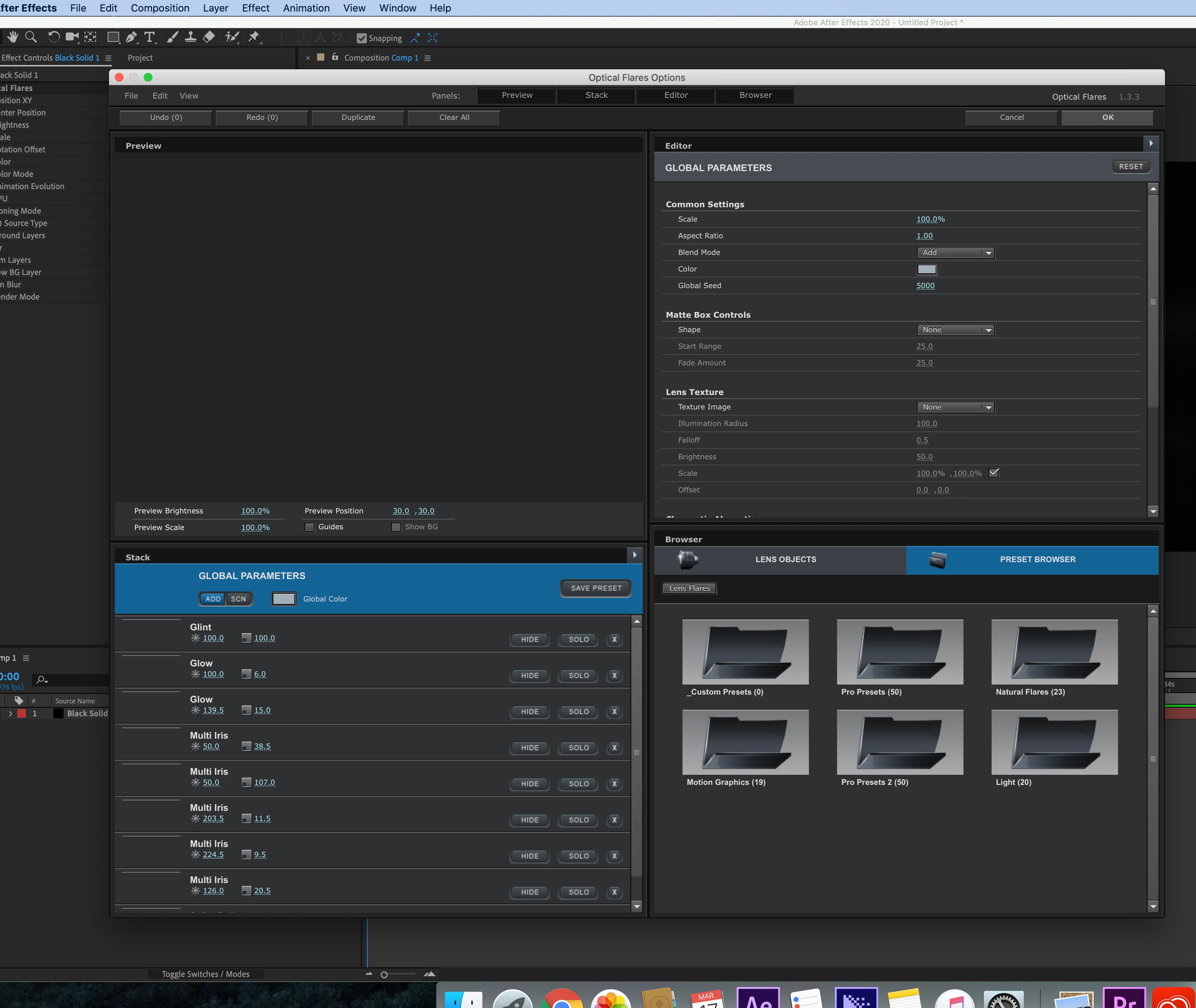This screenshot has width=1196, height=1008.
Task: Select the Eraser tool
Action: (209, 38)
